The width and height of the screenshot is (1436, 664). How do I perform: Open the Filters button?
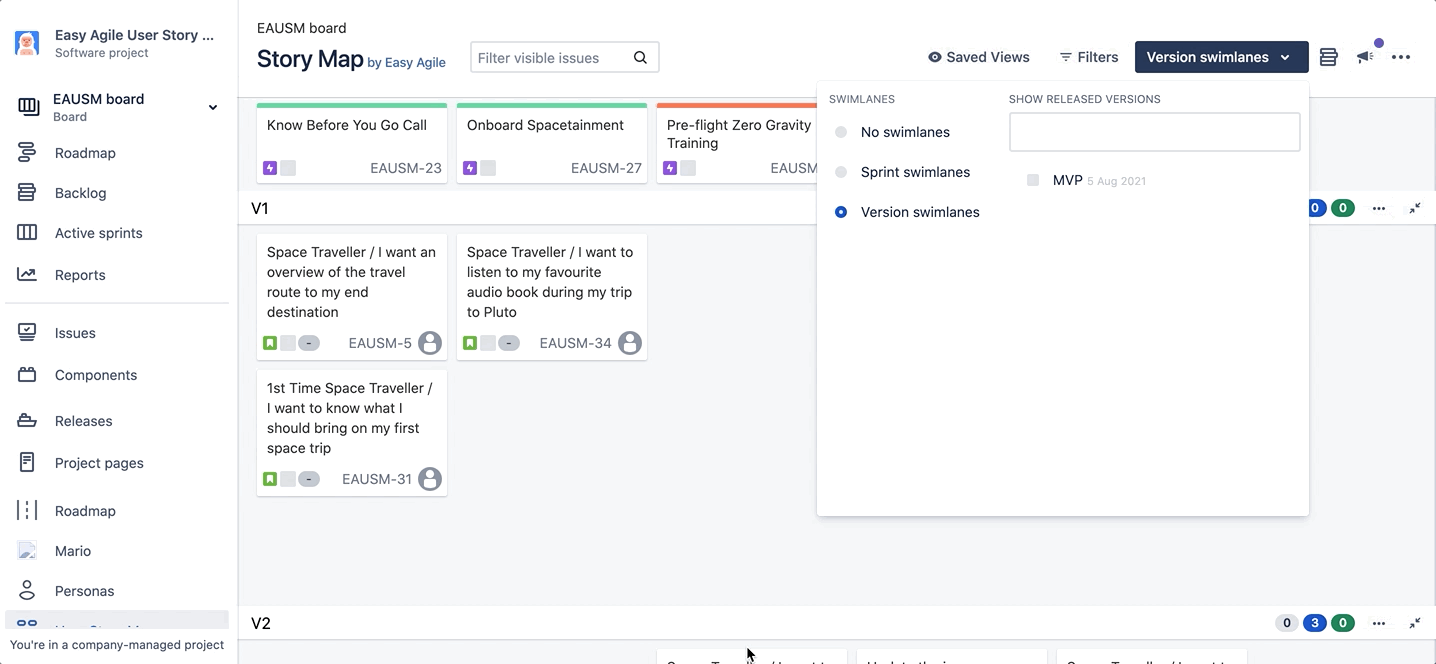(x=1088, y=57)
